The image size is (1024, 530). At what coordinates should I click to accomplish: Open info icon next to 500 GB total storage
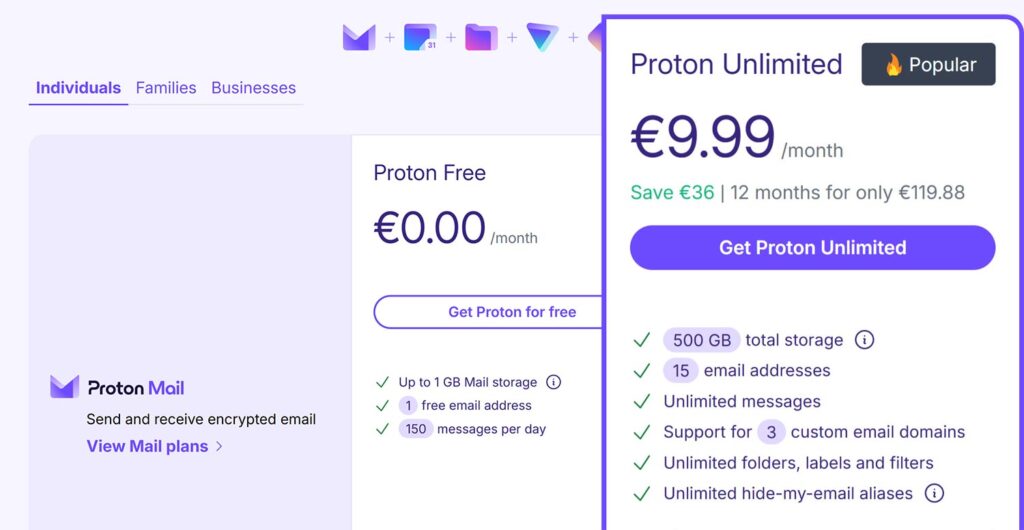coord(865,340)
